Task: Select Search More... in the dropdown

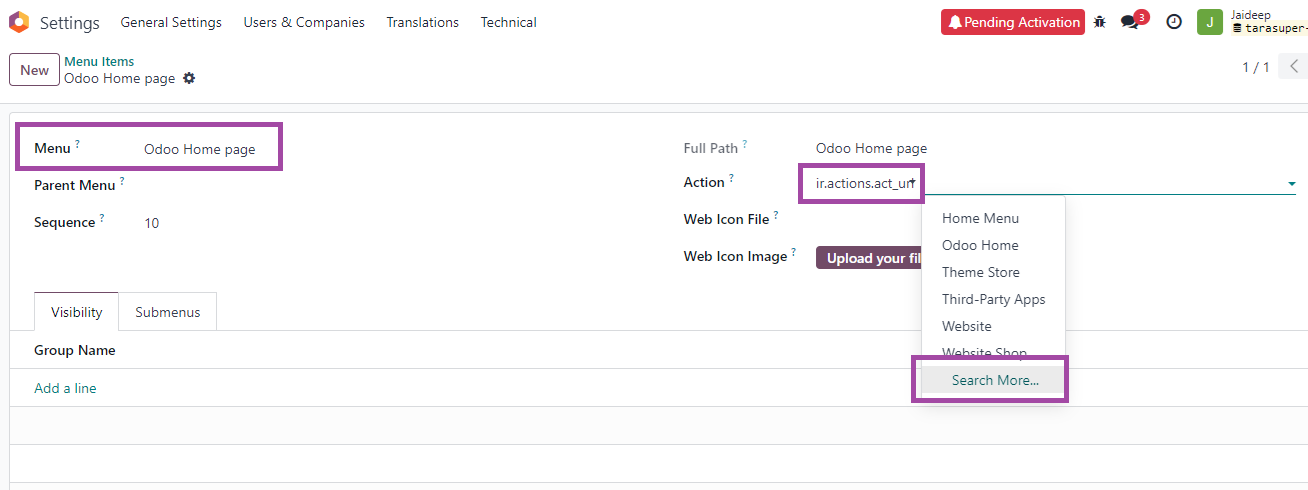Action: coord(994,380)
